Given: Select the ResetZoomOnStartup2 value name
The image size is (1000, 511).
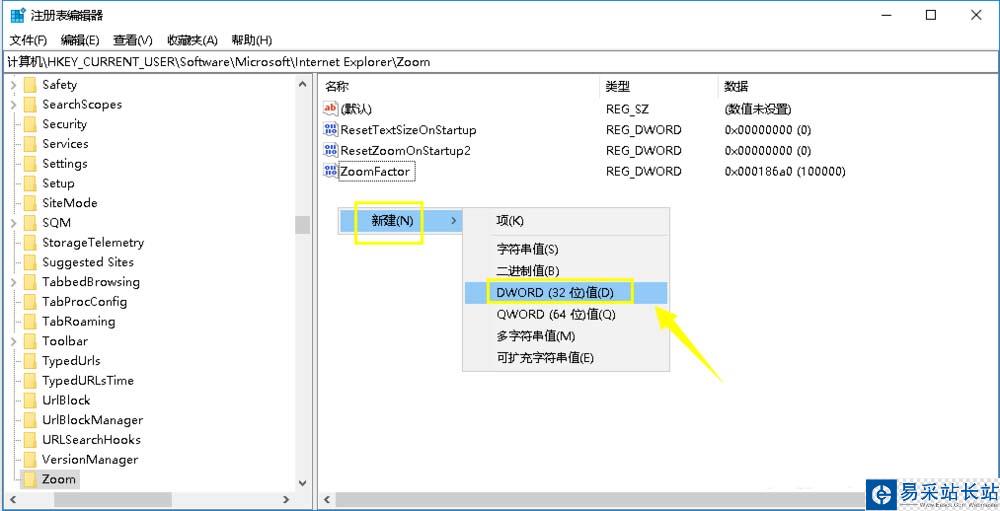Looking at the screenshot, I should point(406,151).
